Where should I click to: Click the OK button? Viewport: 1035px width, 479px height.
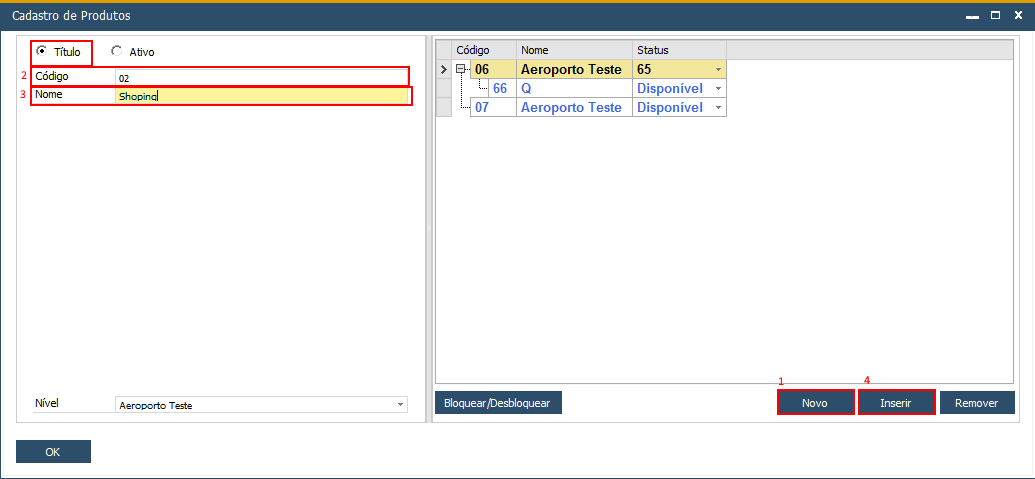tap(53, 452)
